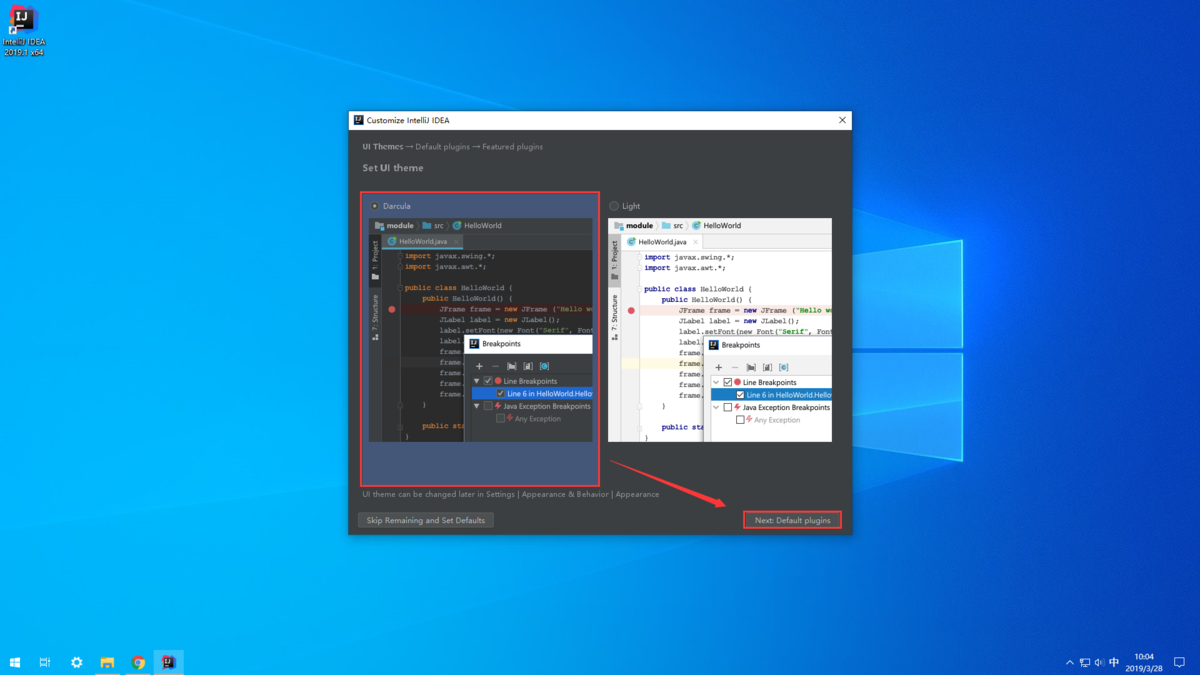Click the UI Themes step in the breadcrumb
This screenshot has height=675, width=1200.
pos(383,147)
